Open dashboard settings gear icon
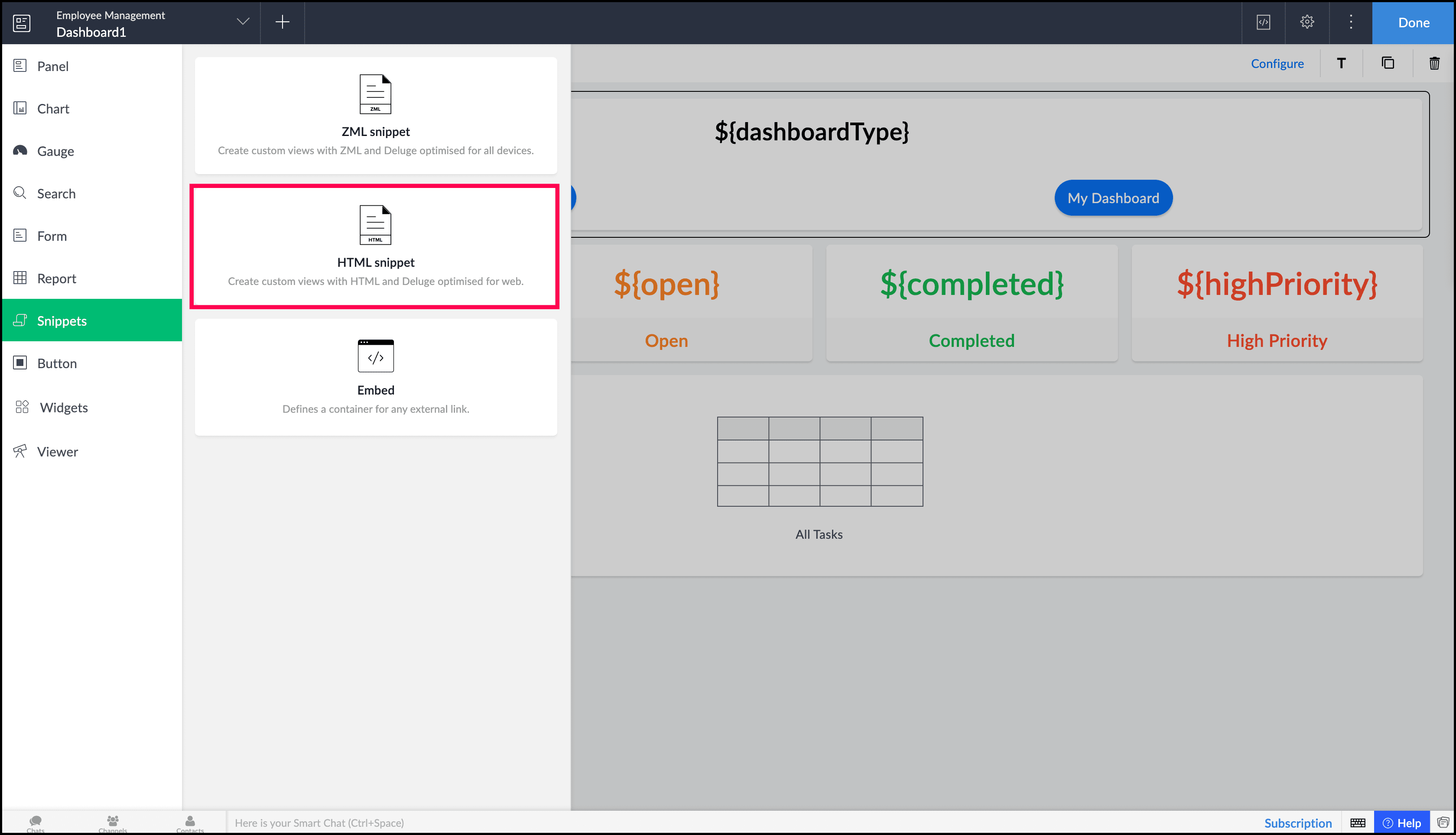 (x=1307, y=23)
